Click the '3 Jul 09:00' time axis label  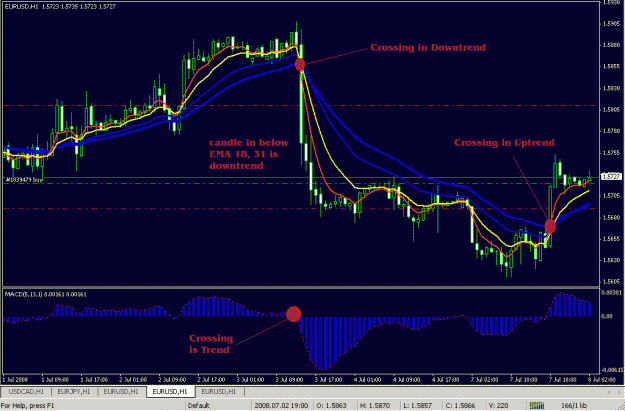pyautogui.click(x=289, y=380)
